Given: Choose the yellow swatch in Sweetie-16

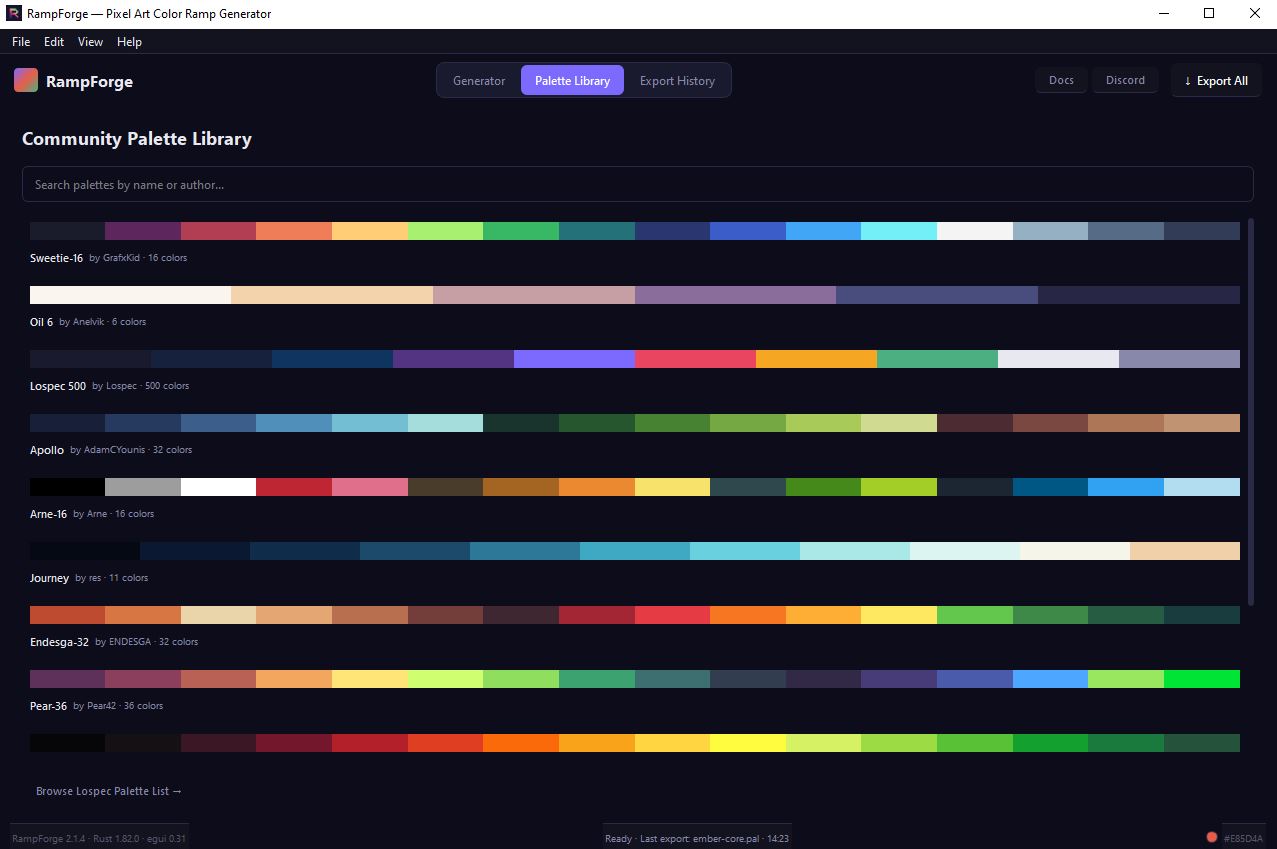Looking at the screenshot, I should pos(370,231).
